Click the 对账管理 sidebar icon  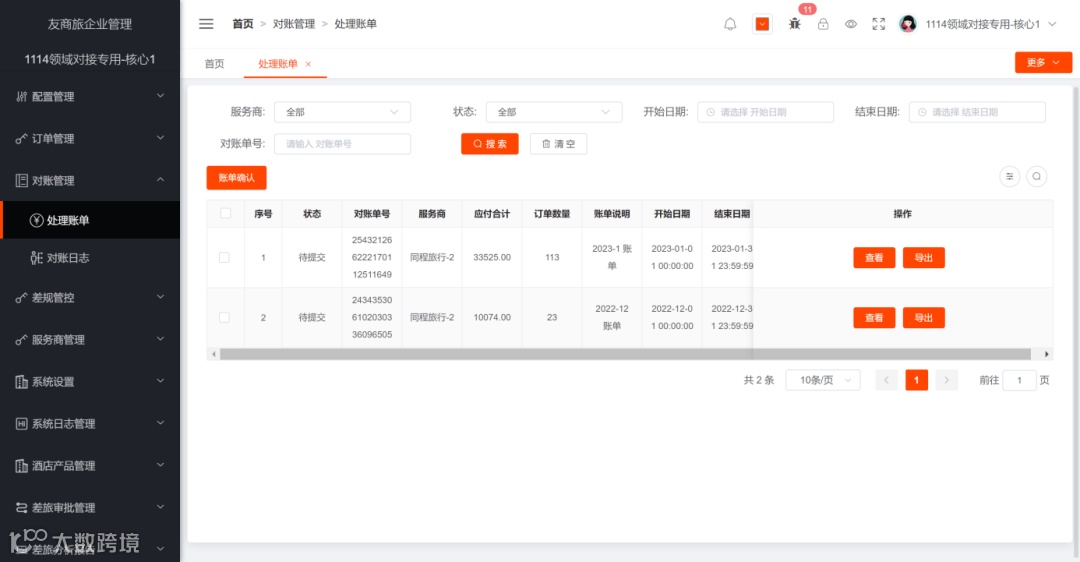(21, 180)
